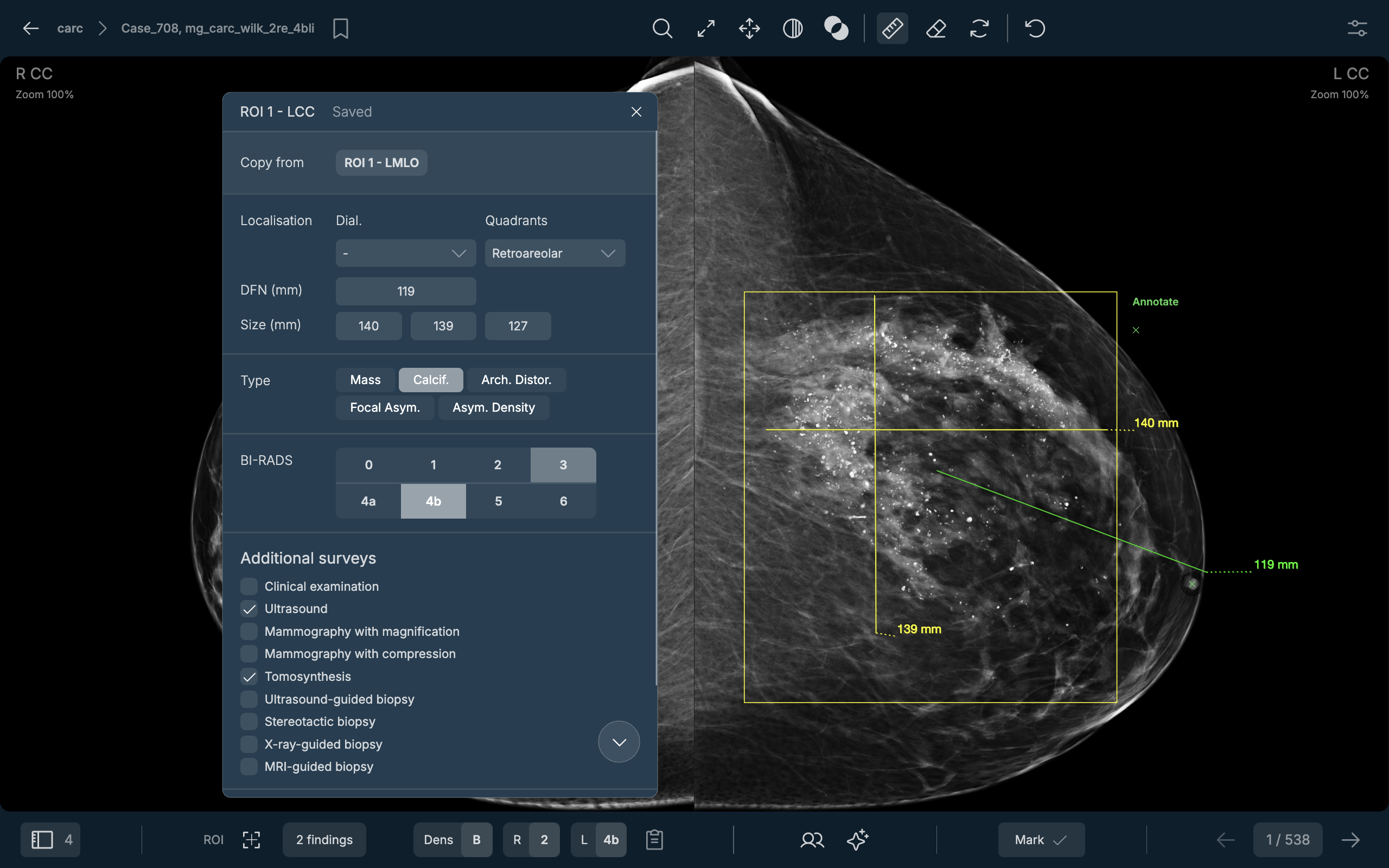Image resolution: width=1389 pixels, height=868 pixels.
Task: Open the display settings sliders icon
Action: tap(1357, 28)
